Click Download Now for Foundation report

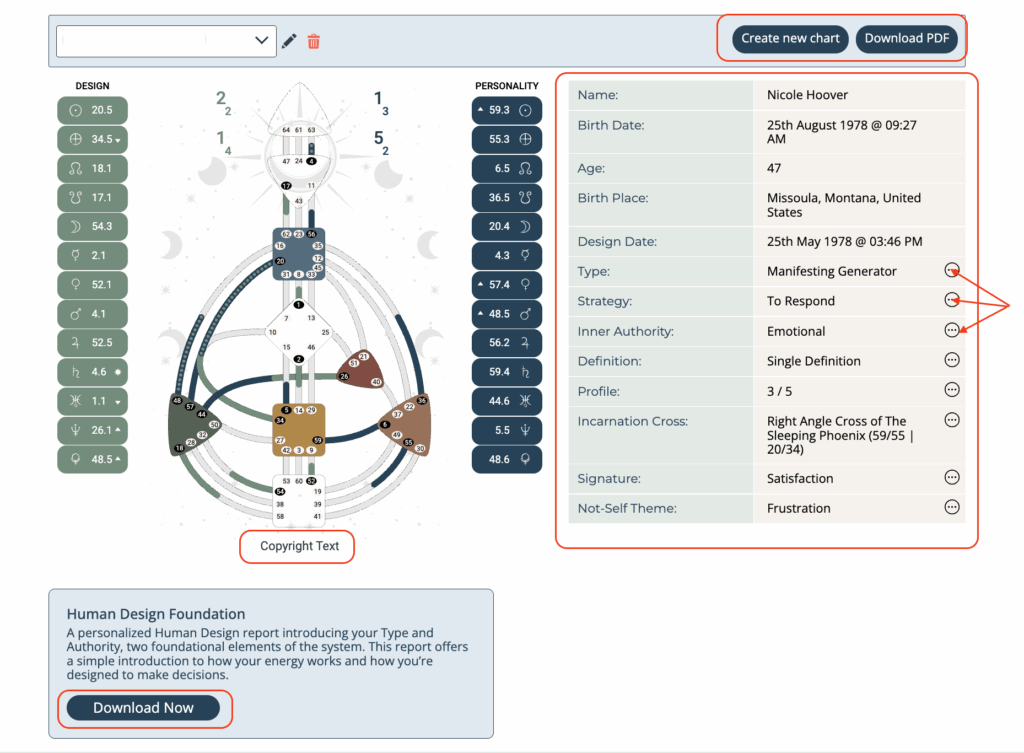(x=143, y=708)
